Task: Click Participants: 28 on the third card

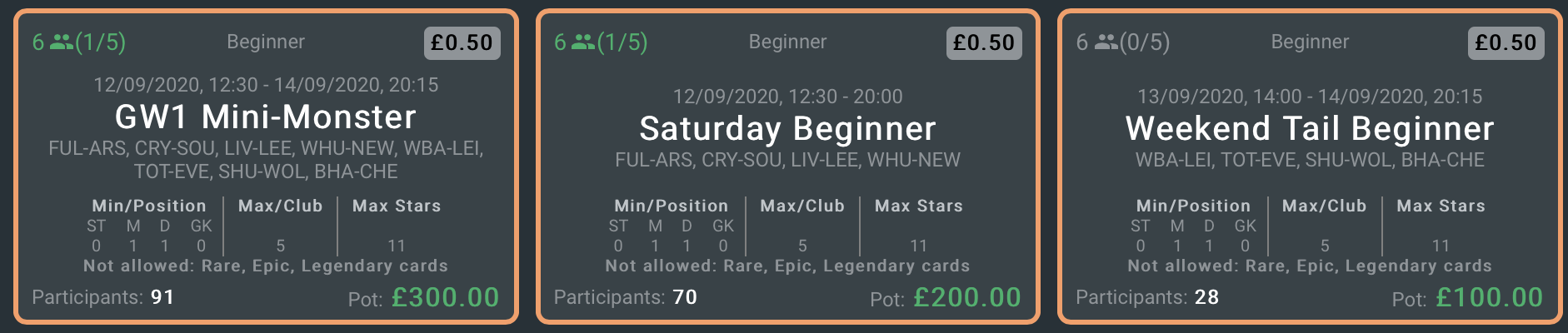Action: [1147, 297]
